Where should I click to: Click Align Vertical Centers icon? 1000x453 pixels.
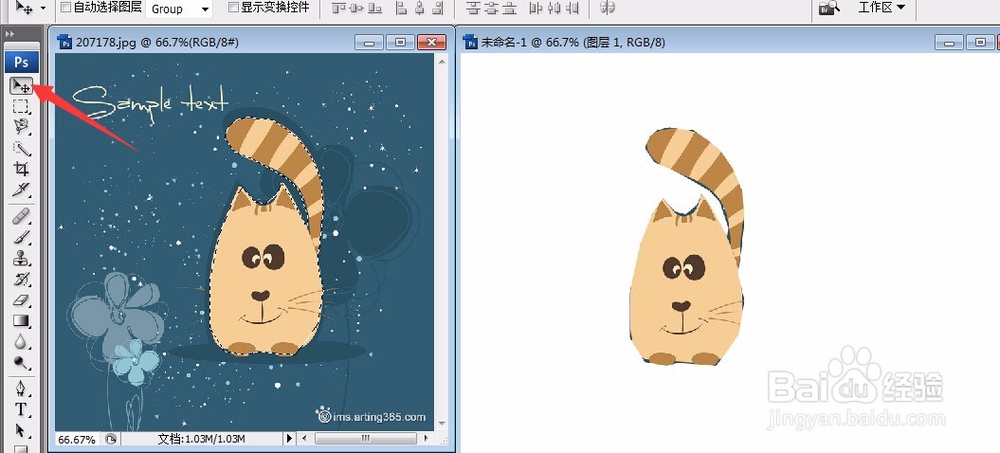pos(357,8)
